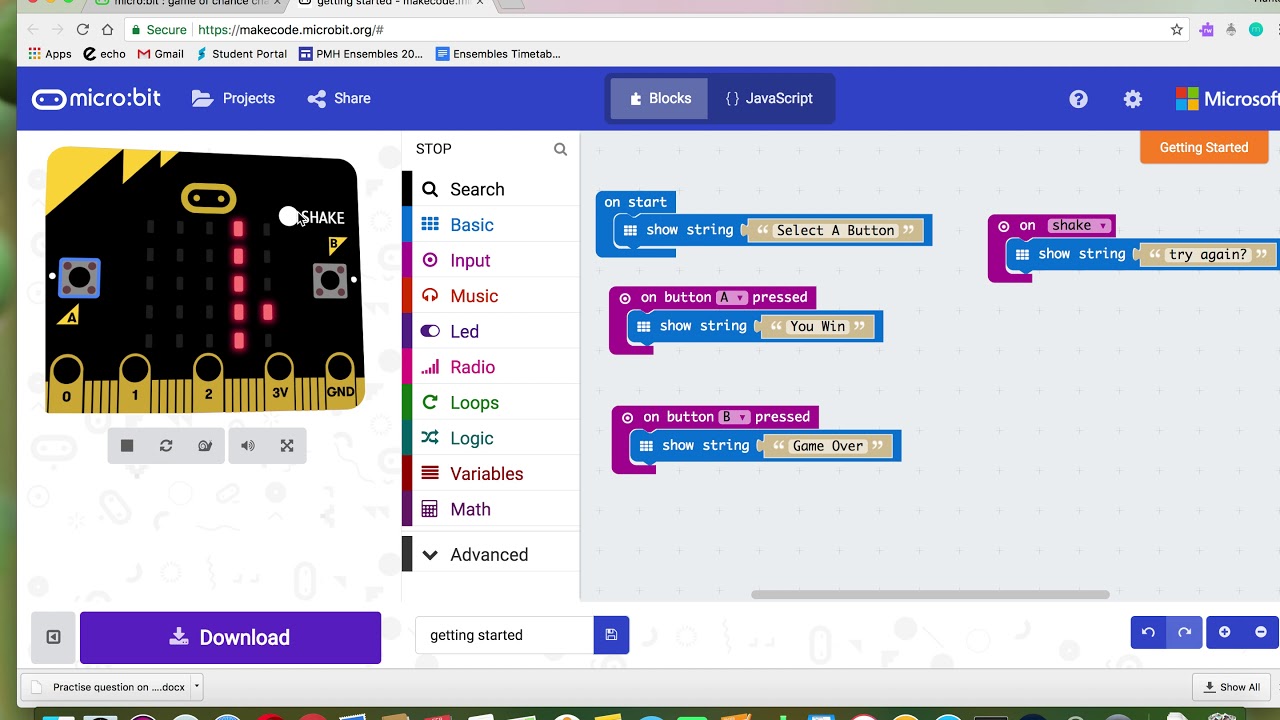Open the Practise question docx download
This screenshot has width=1280, height=720.
pos(108,687)
